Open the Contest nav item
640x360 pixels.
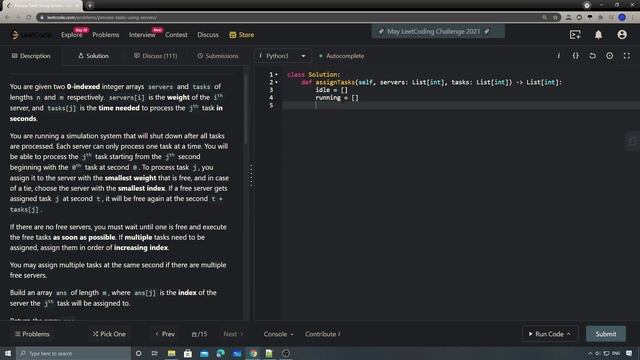point(176,35)
